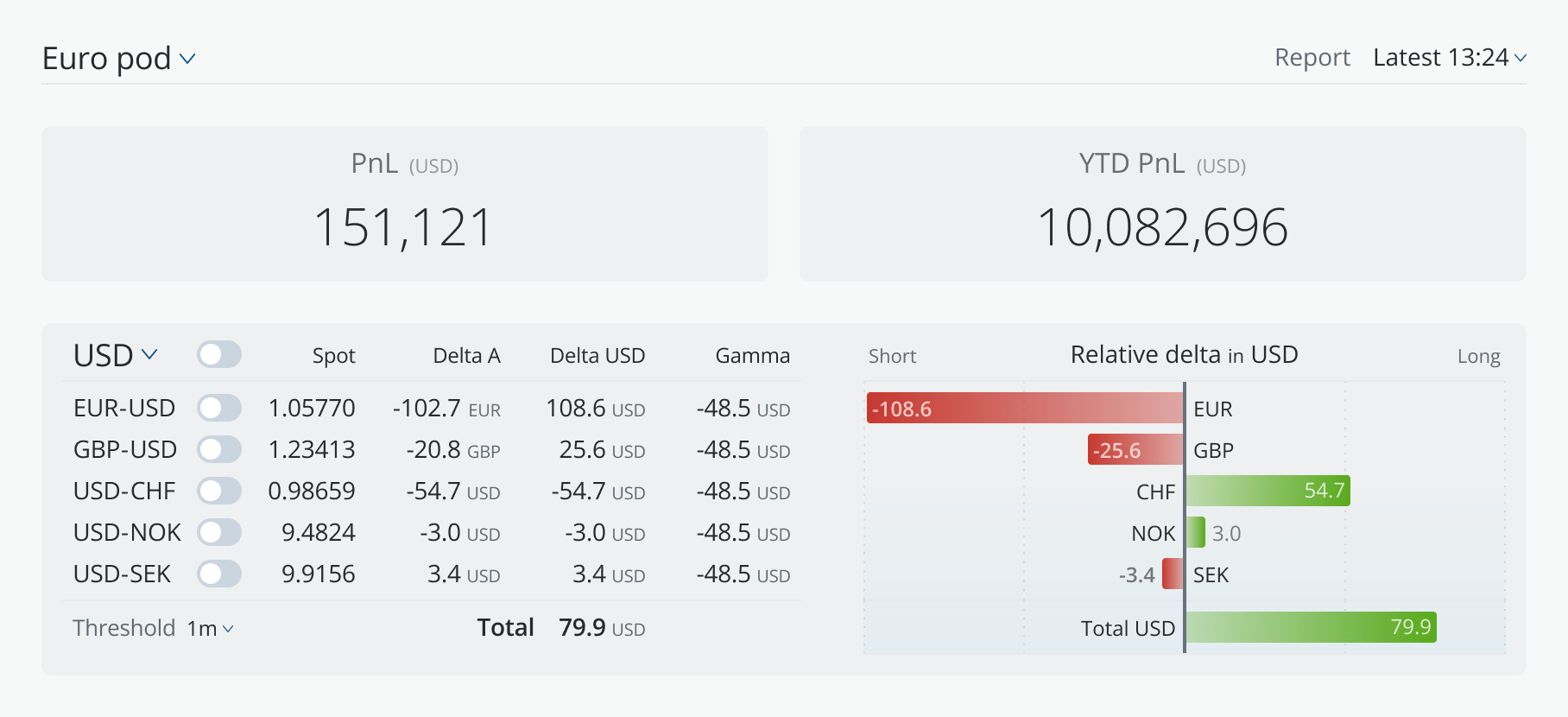Click the EUR-USD gamma value -48.5 USD
This screenshot has width=1568, height=717.
pos(743,408)
